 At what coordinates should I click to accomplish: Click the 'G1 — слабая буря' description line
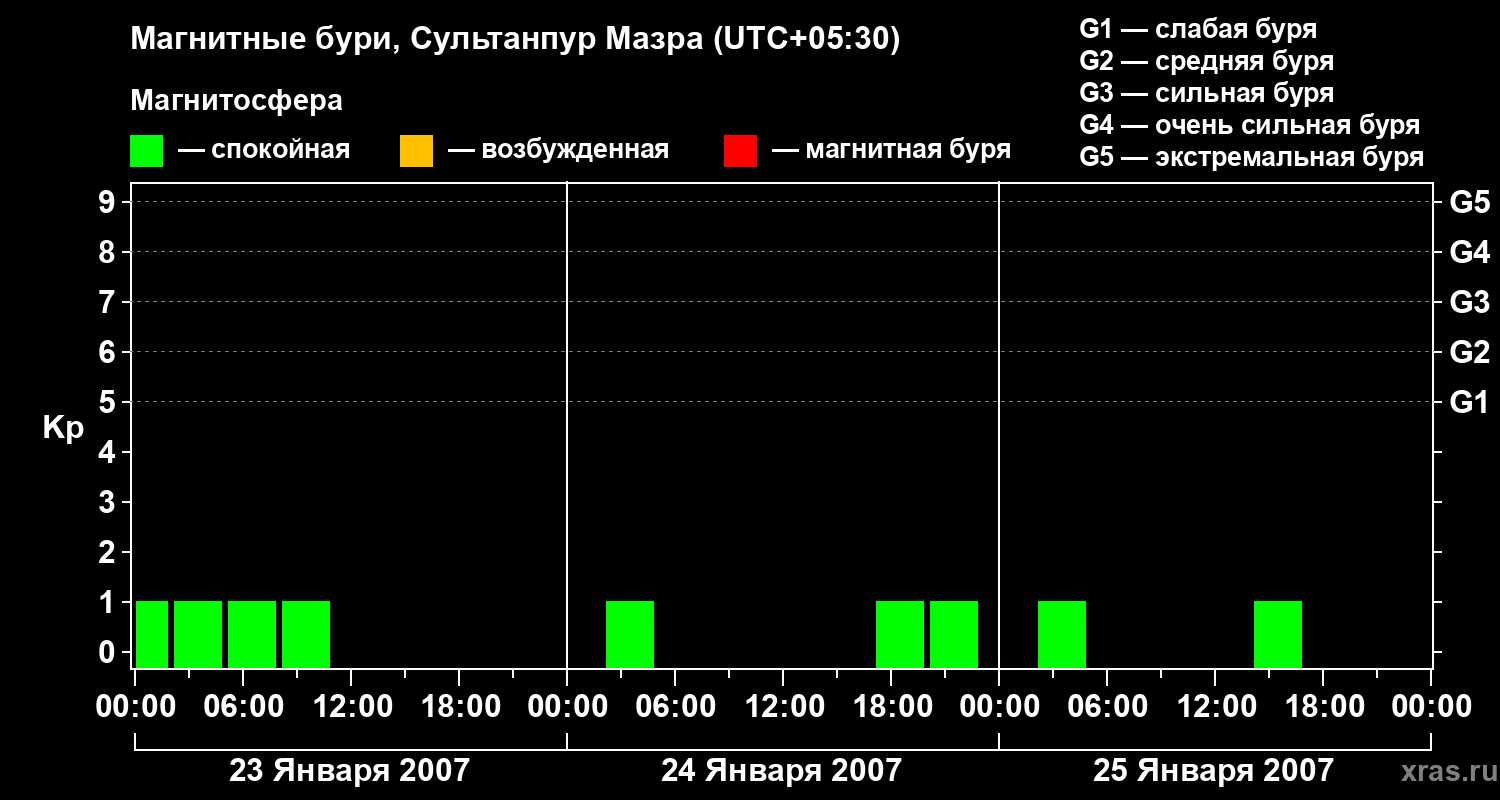click(x=1198, y=29)
